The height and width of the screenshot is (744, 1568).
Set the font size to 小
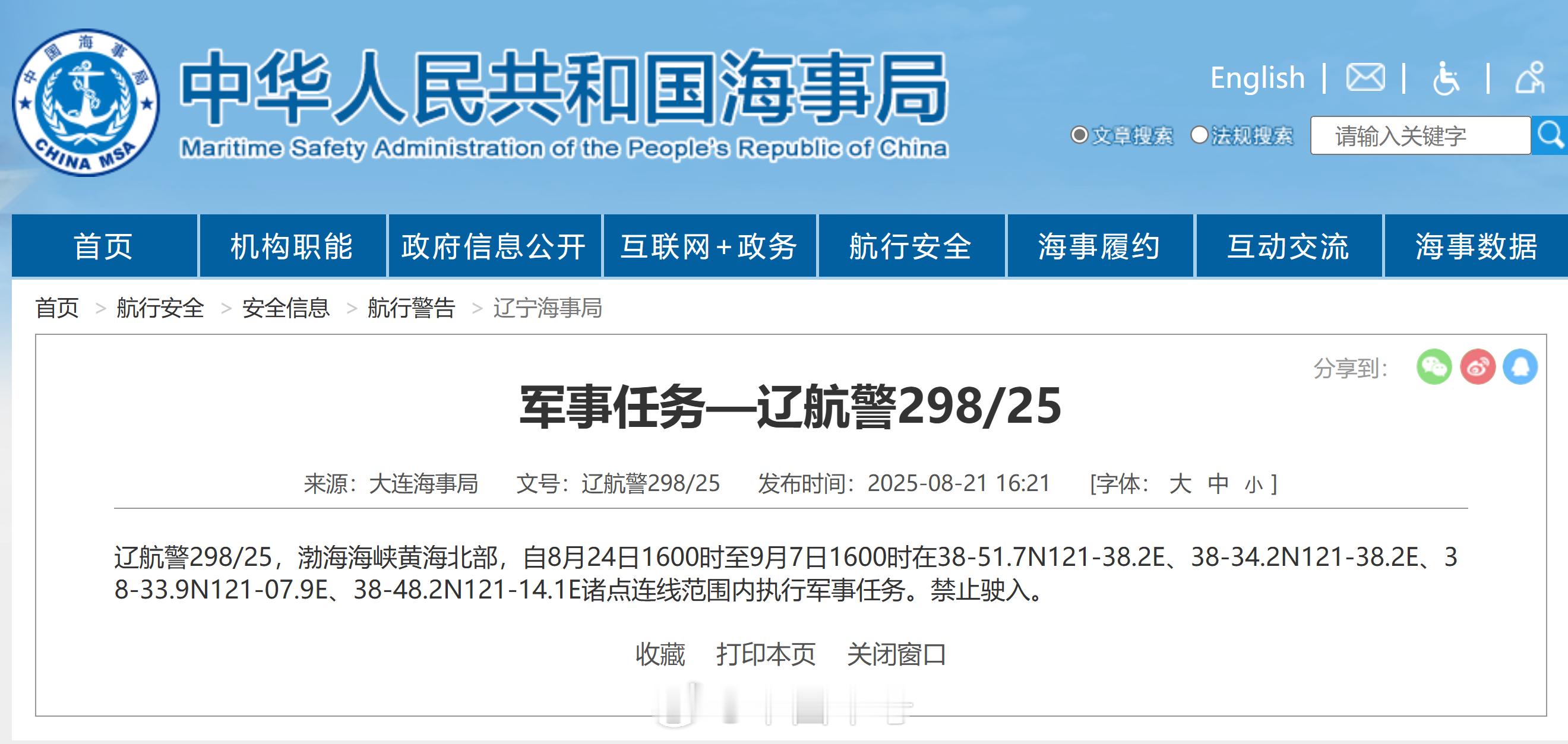[x=1253, y=485]
